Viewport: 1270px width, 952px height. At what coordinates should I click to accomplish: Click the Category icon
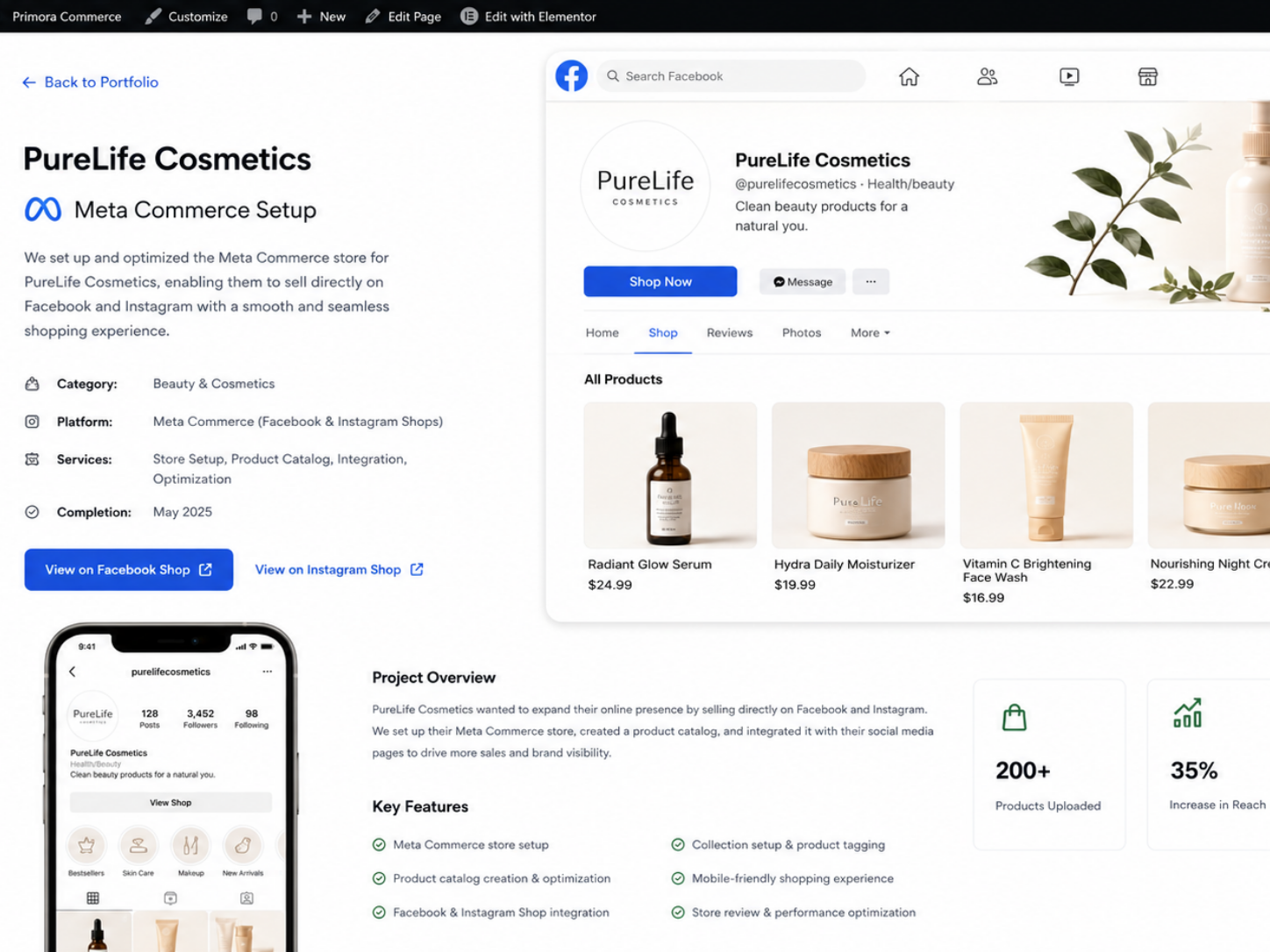pyautogui.click(x=32, y=384)
